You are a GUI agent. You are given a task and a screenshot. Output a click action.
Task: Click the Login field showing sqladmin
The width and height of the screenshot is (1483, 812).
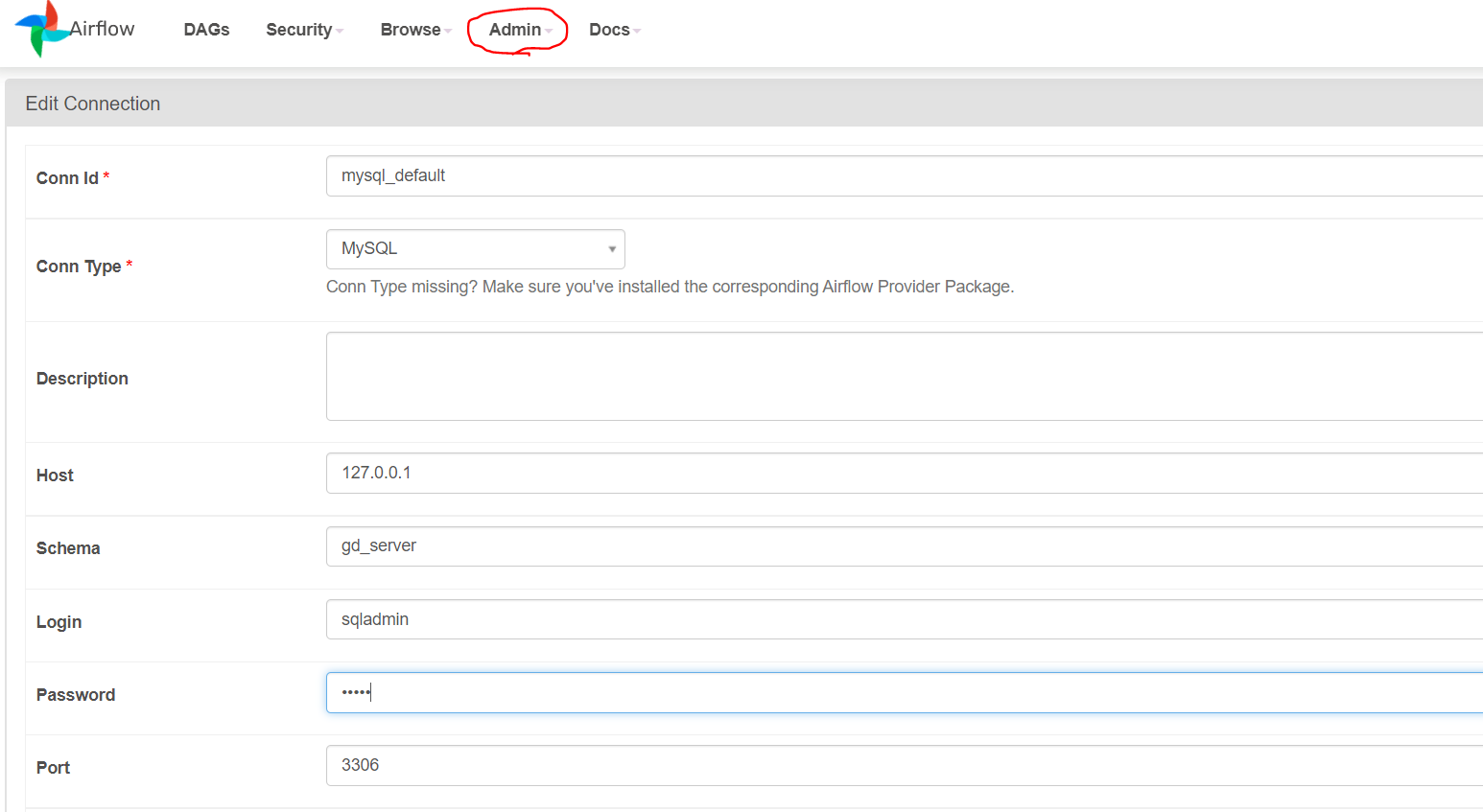coord(905,619)
